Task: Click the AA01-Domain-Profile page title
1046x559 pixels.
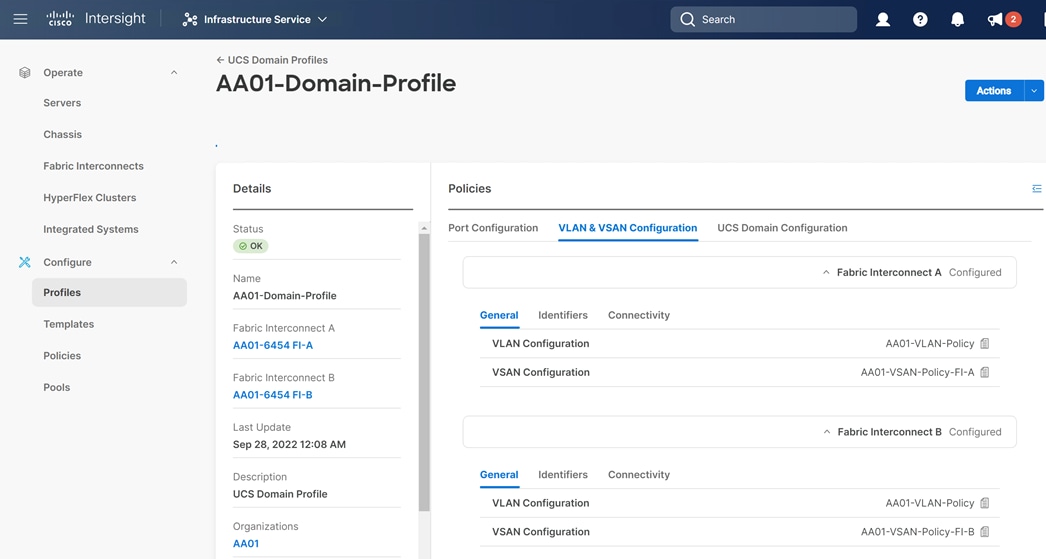Action: coord(336,83)
